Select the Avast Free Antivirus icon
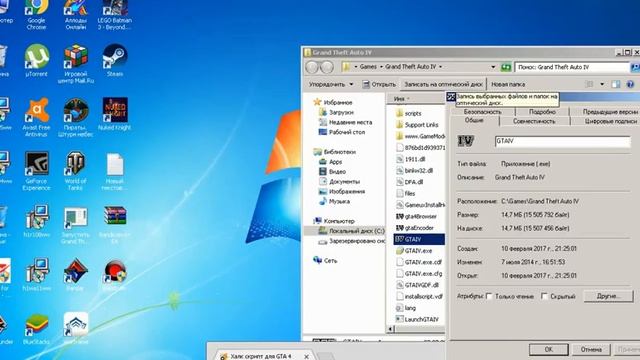Viewport: 640px width, 360px height. click(36, 117)
